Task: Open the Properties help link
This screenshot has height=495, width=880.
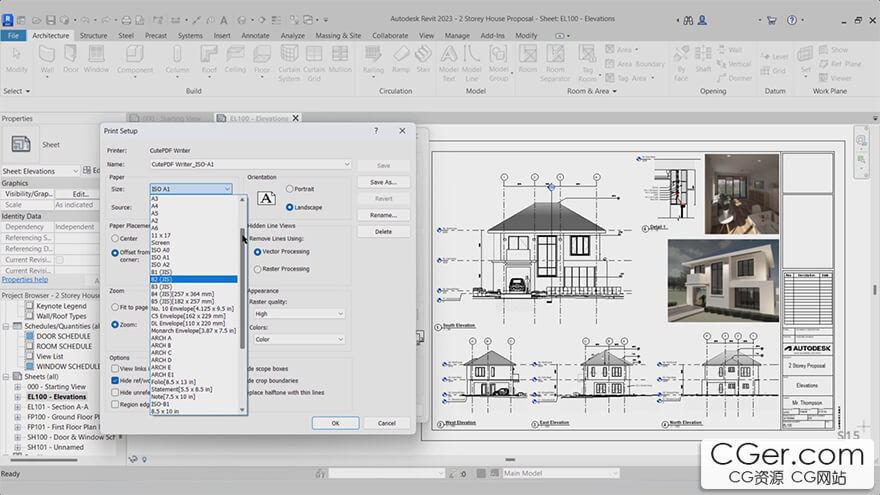Action: 25,279
